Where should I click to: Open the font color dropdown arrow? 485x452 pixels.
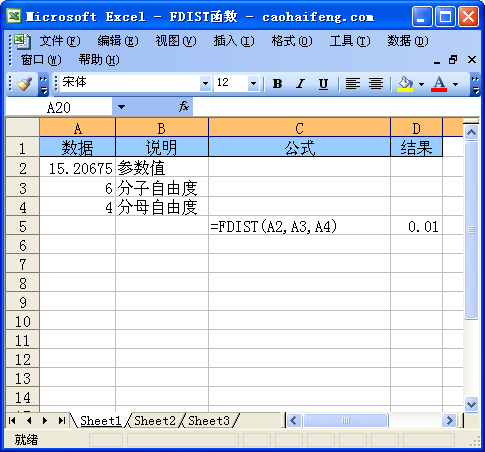455,84
